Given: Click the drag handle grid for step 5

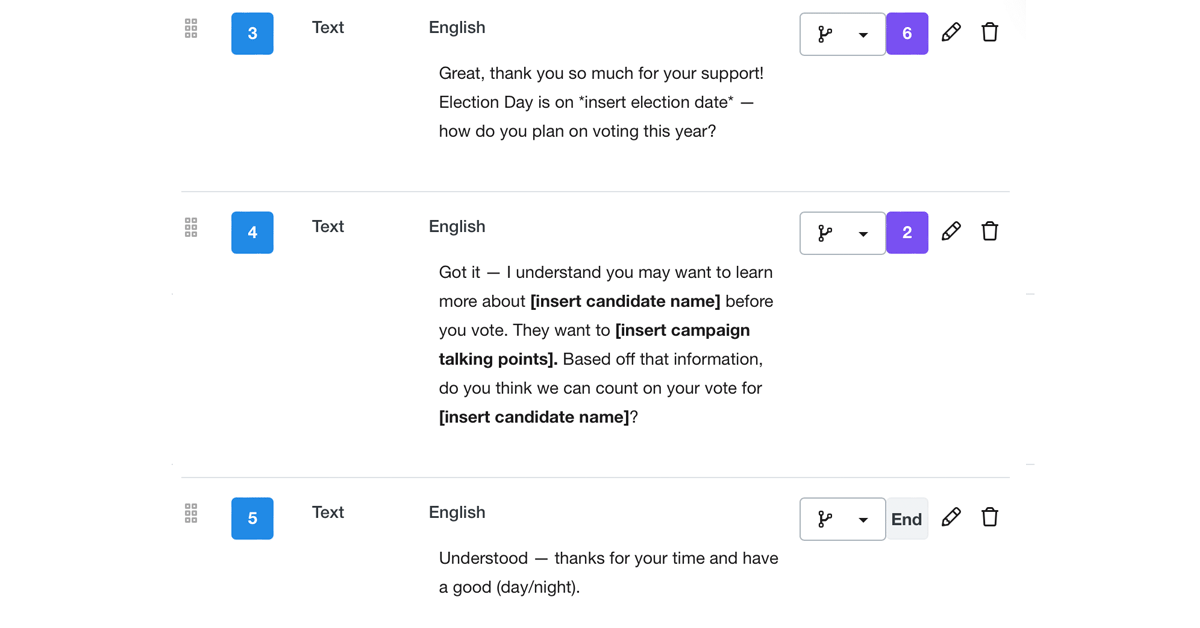Looking at the screenshot, I should click(191, 514).
